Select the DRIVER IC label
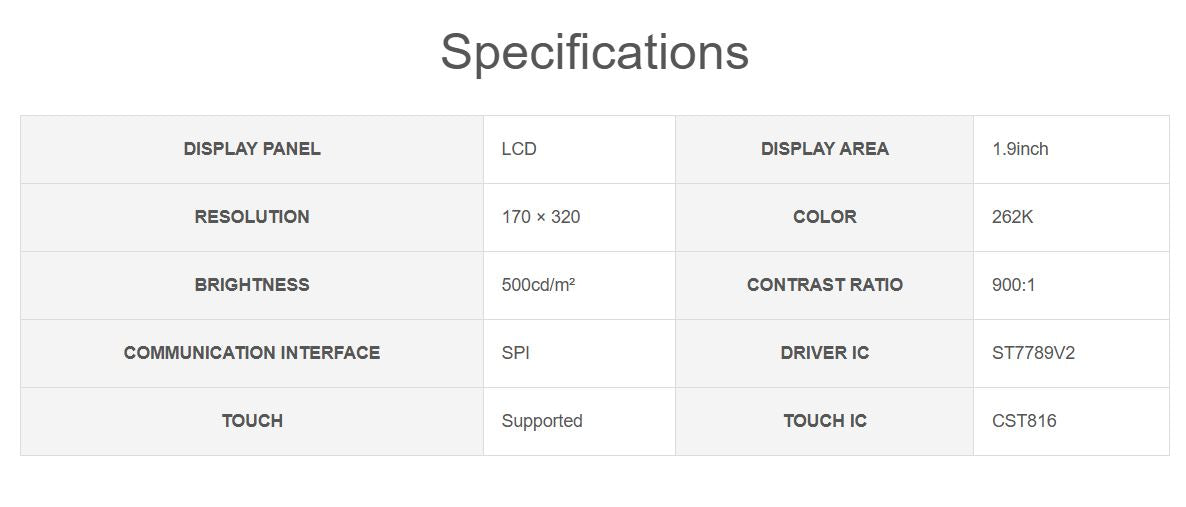Screen dimensions: 1186x507 point(824,353)
